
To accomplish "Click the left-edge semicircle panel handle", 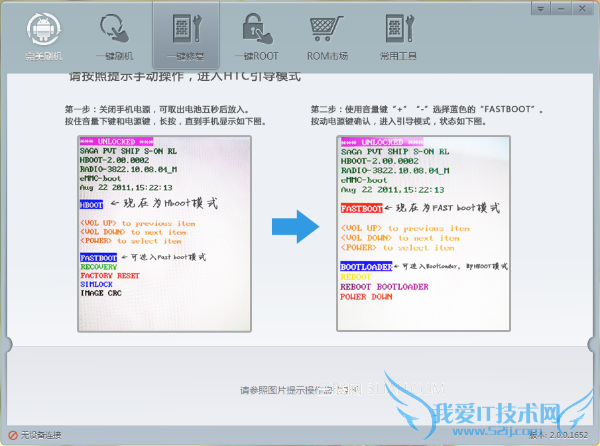I will 8,344.
